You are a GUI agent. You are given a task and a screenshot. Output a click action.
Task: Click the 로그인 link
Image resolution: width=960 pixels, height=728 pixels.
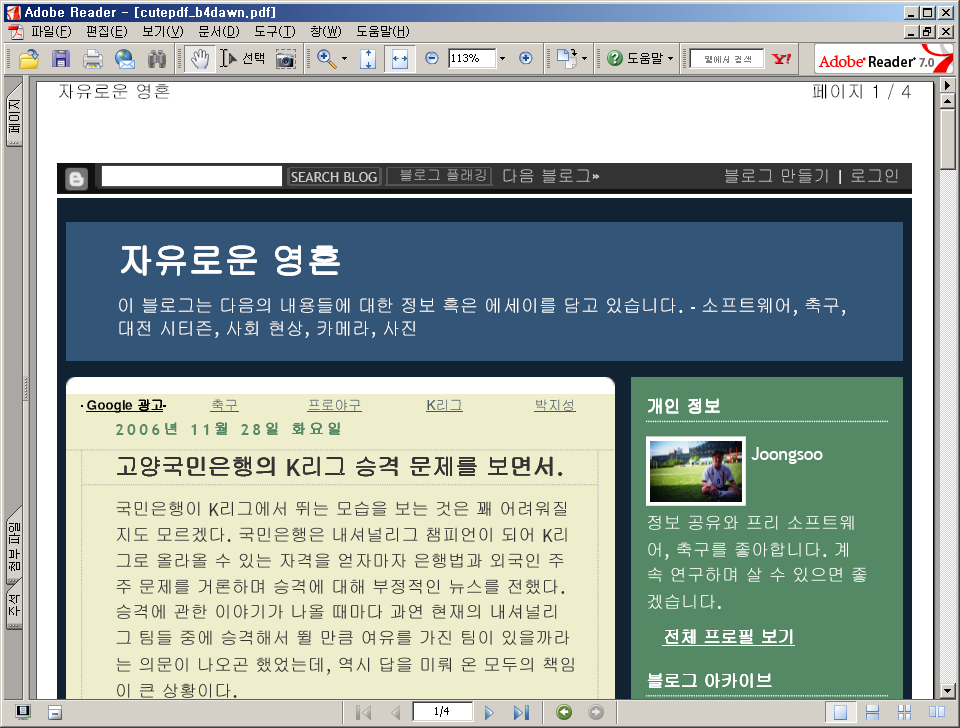[x=874, y=176]
